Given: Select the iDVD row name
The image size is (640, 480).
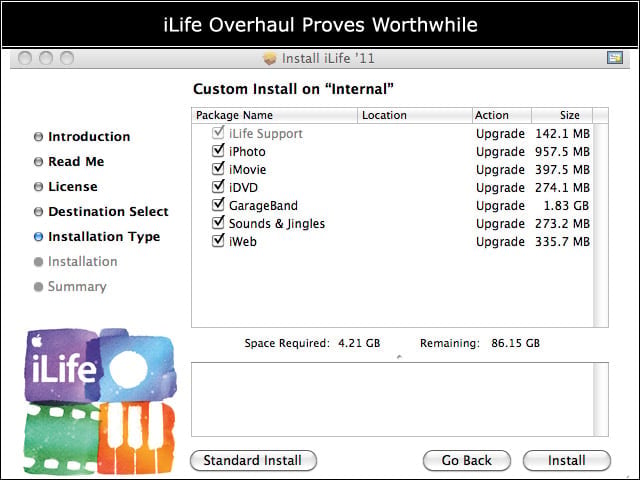Looking at the screenshot, I should pyautogui.click(x=244, y=188).
